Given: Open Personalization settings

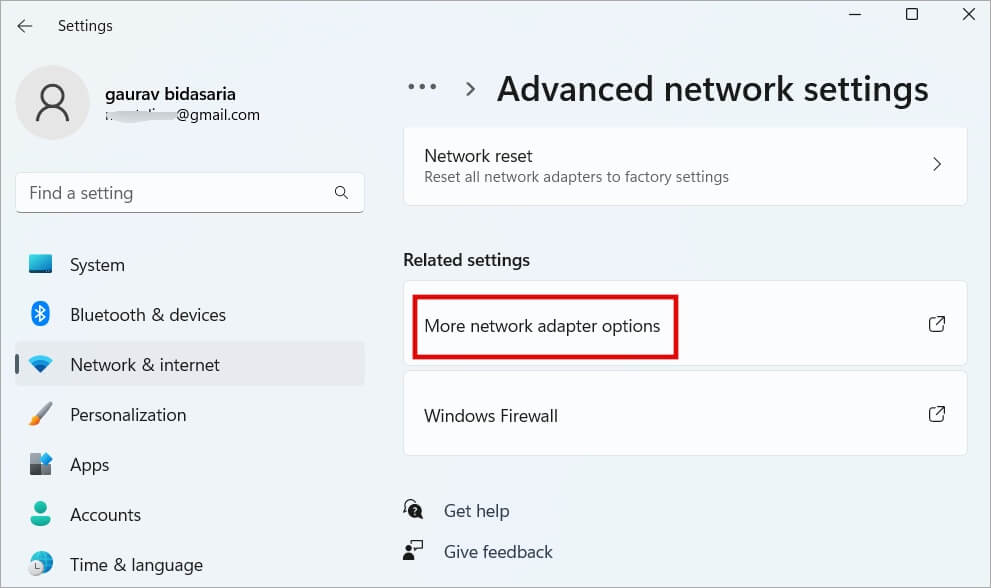Looking at the screenshot, I should (x=190, y=415).
